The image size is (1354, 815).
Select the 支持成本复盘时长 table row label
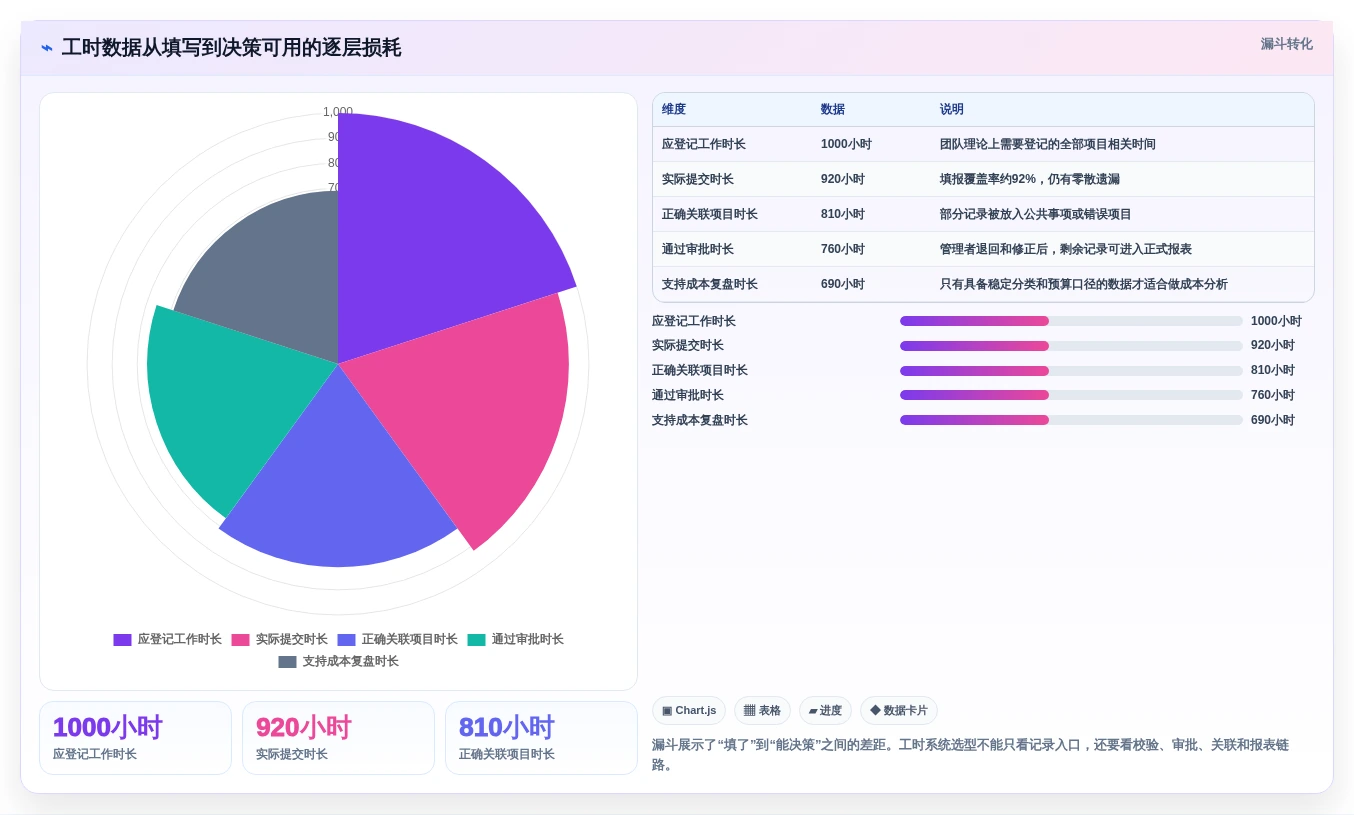[710, 284]
